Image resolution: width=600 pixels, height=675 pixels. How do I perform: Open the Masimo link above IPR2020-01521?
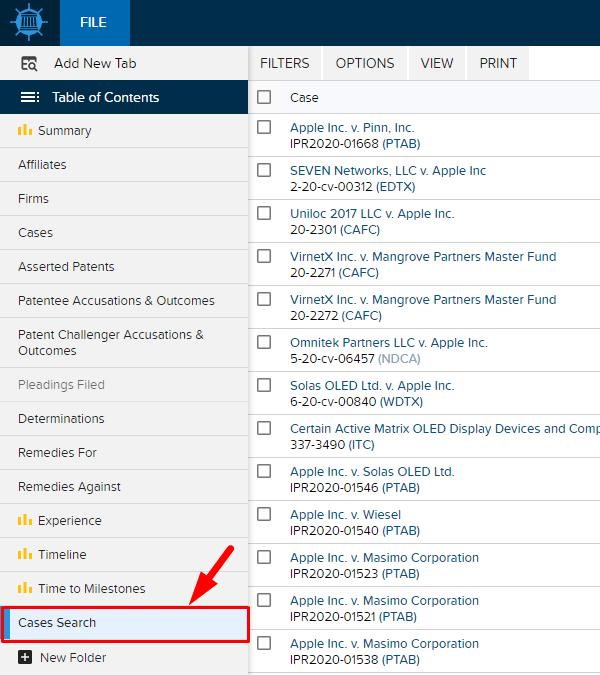(x=384, y=601)
